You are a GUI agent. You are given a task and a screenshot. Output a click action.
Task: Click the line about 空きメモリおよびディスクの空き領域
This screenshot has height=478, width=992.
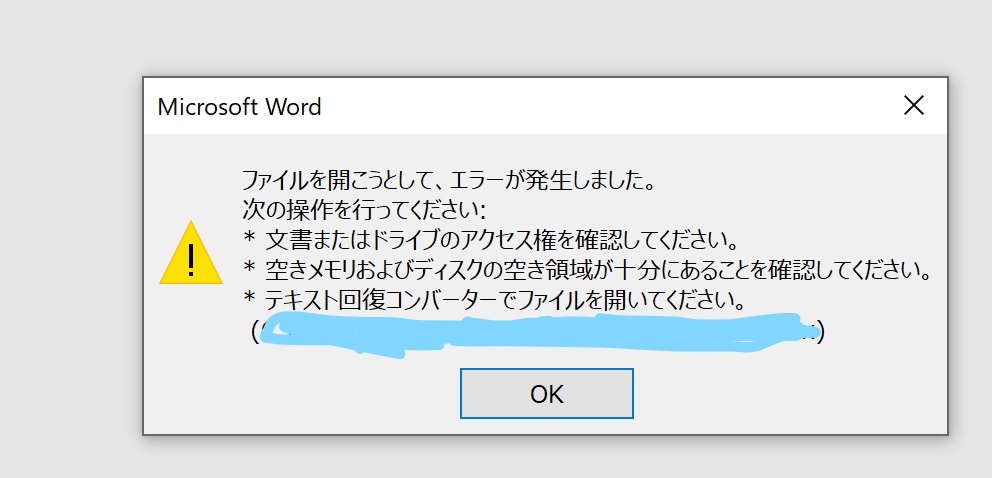588,271
